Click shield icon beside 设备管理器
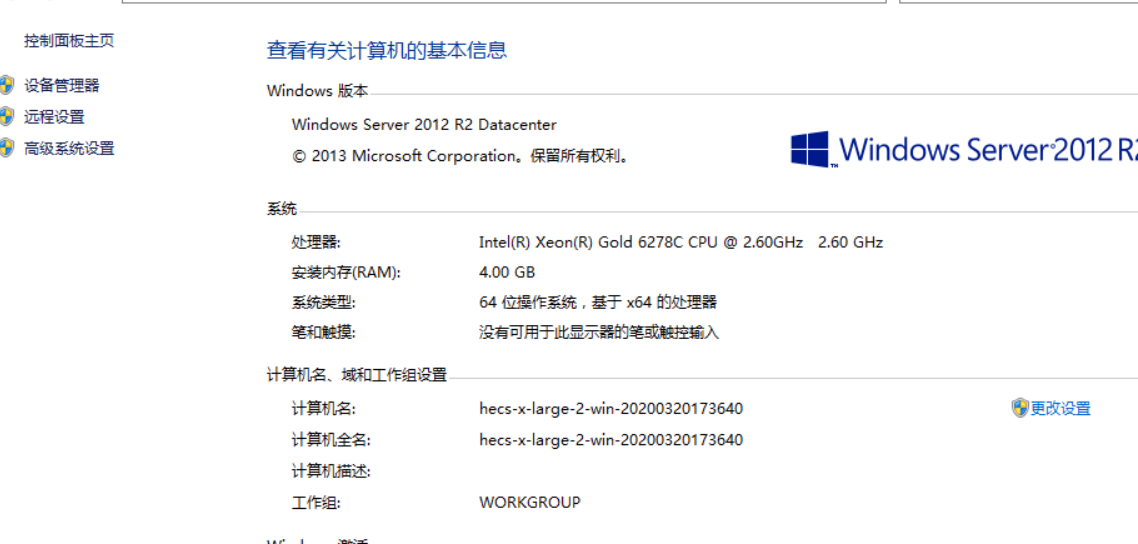The height and width of the screenshot is (544, 1138). (7, 86)
